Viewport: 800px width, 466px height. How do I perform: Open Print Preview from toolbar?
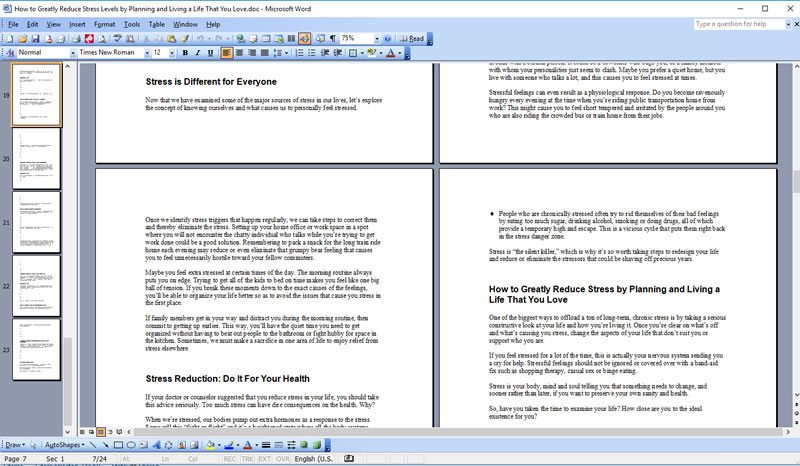click(102, 39)
